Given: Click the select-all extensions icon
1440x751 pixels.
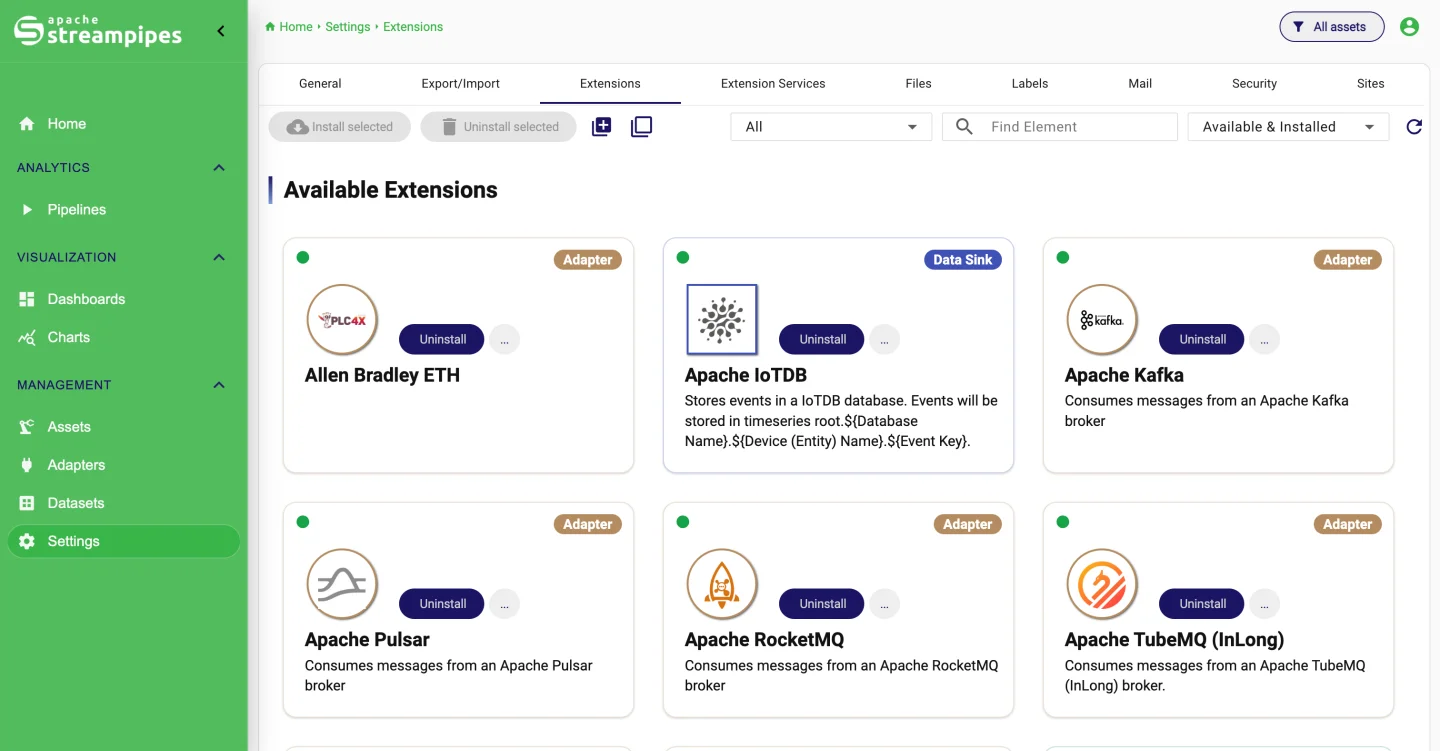Looking at the screenshot, I should point(601,127).
